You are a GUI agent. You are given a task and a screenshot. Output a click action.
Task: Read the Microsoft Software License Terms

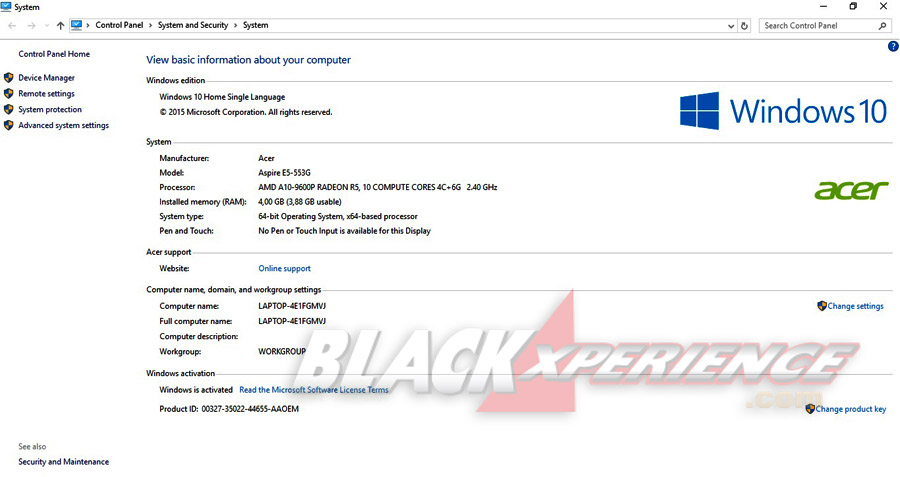[x=314, y=390]
